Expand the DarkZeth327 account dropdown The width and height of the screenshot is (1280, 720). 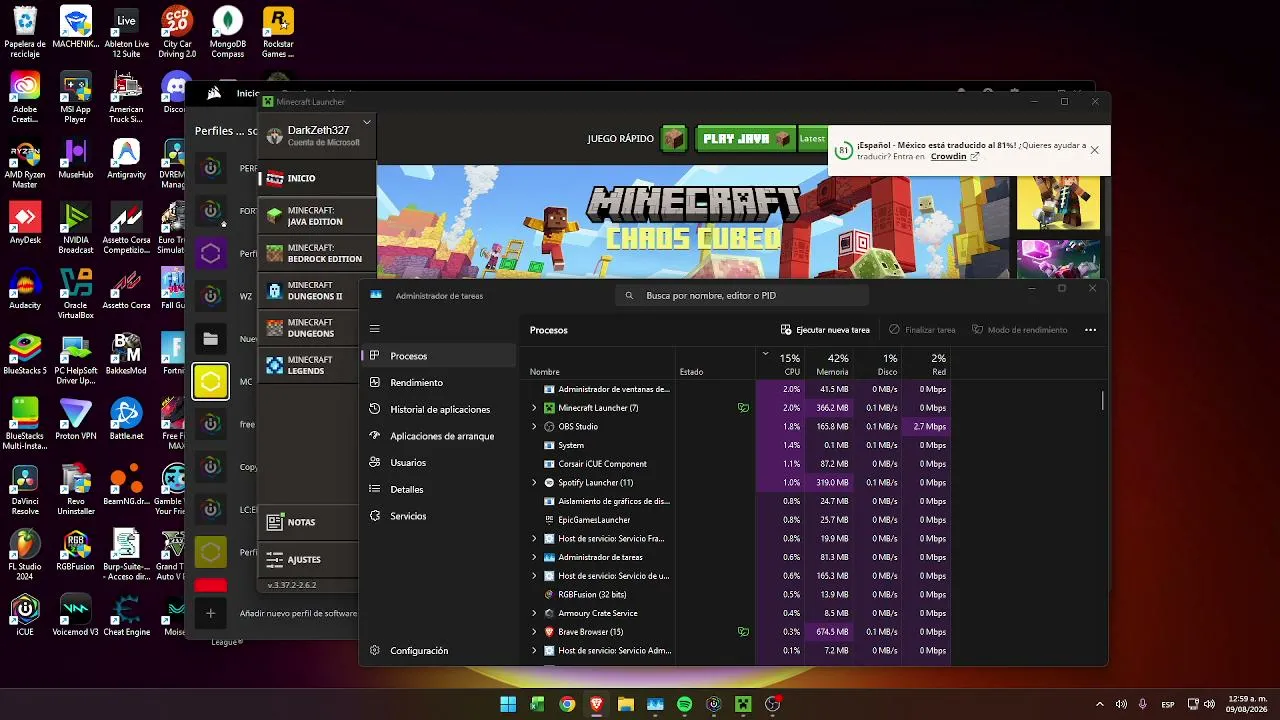coord(367,122)
